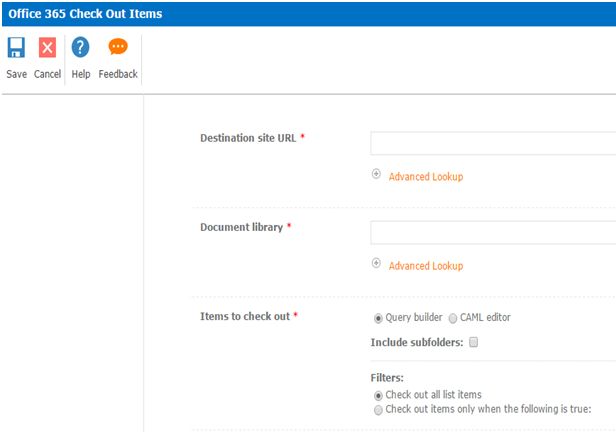616x434 pixels.
Task: Click the Save text label in toolbar
Action: coord(16,74)
